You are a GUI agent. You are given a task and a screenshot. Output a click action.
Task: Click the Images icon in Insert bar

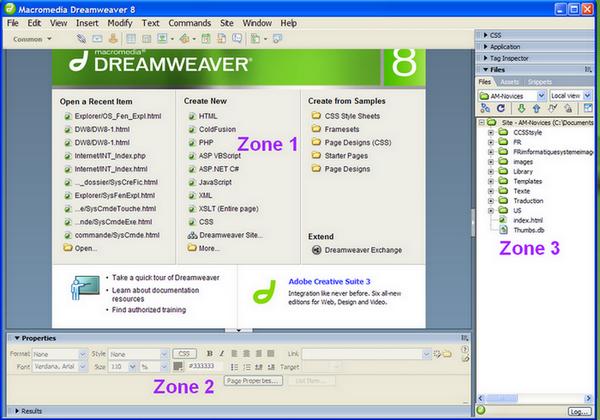162,38
